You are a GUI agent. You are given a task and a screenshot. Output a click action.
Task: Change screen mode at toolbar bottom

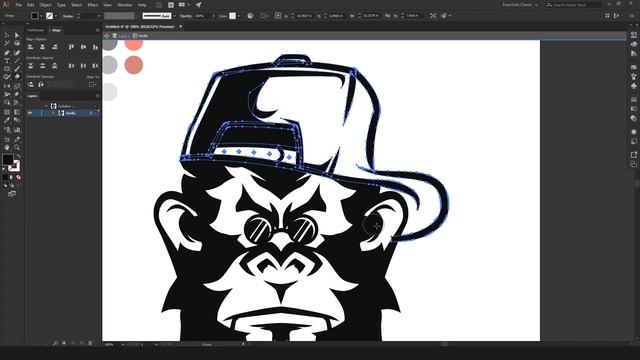(x=12, y=194)
